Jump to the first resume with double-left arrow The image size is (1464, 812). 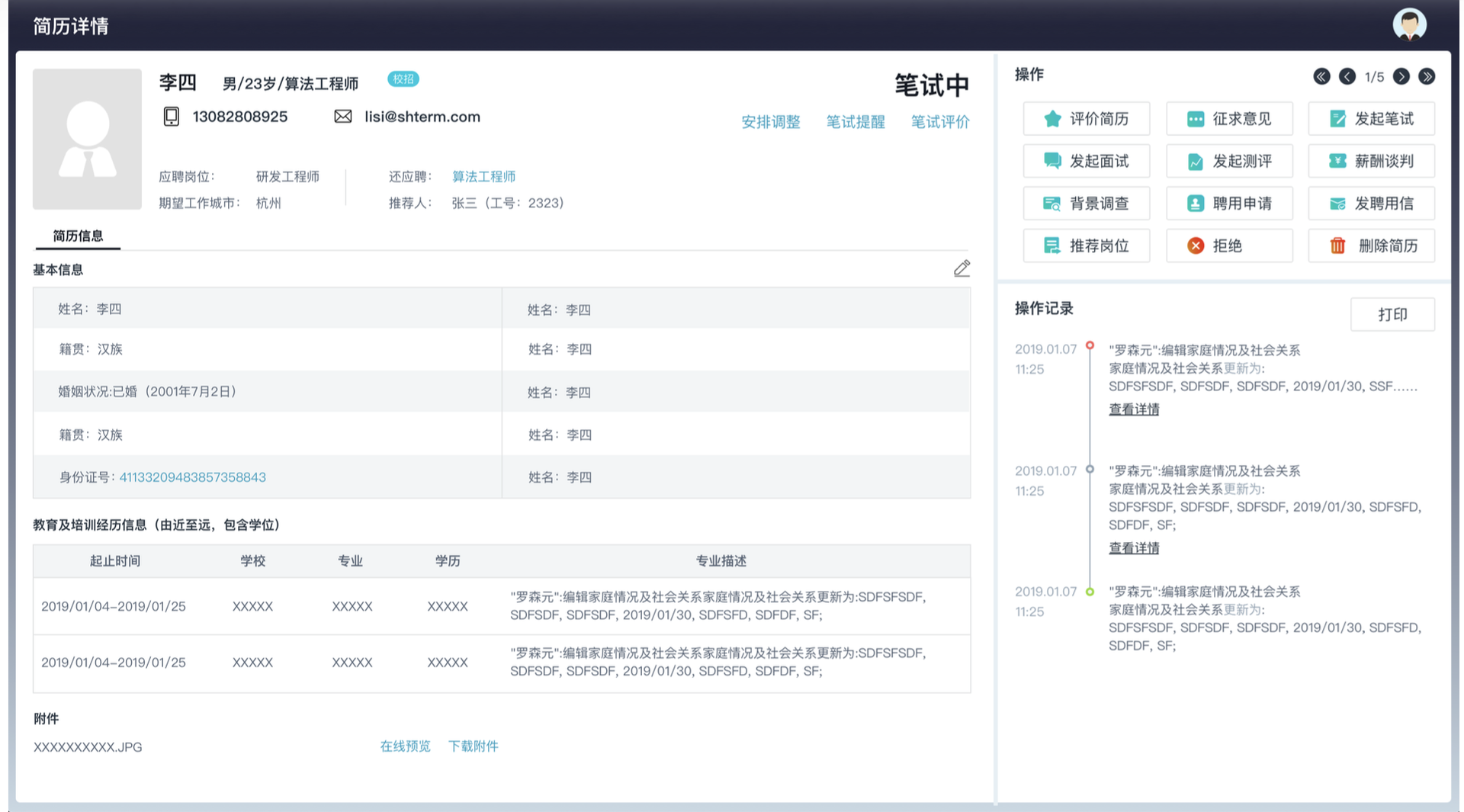(1321, 76)
